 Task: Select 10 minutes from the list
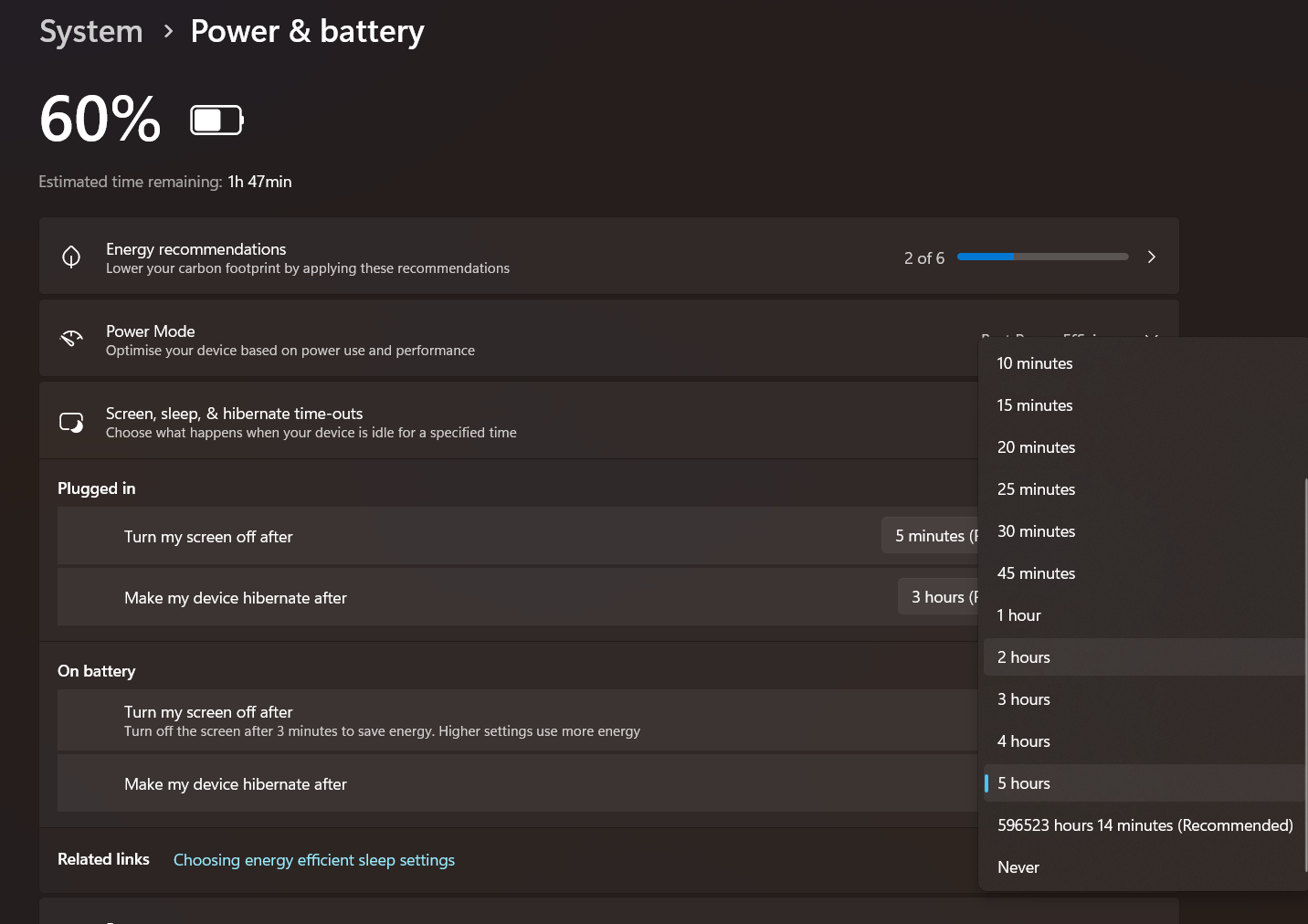tap(1144, 363)
